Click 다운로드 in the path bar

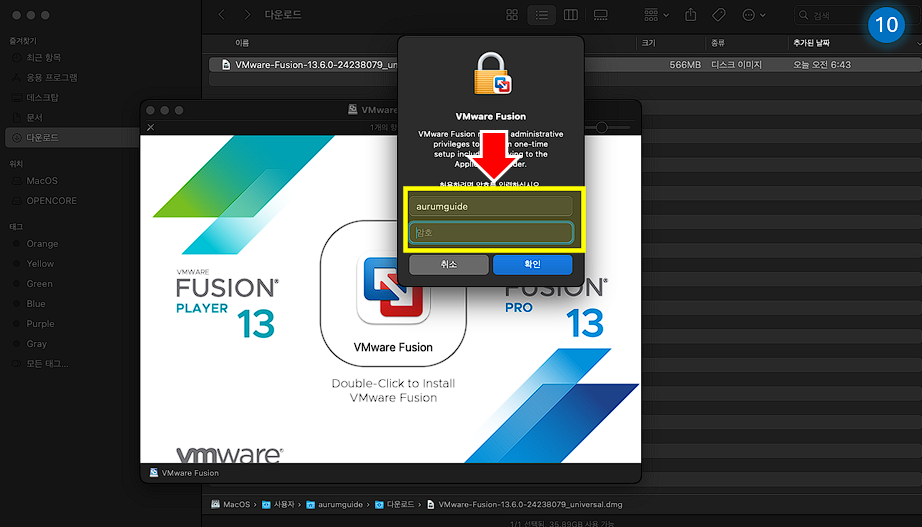[x=395, y=504]
